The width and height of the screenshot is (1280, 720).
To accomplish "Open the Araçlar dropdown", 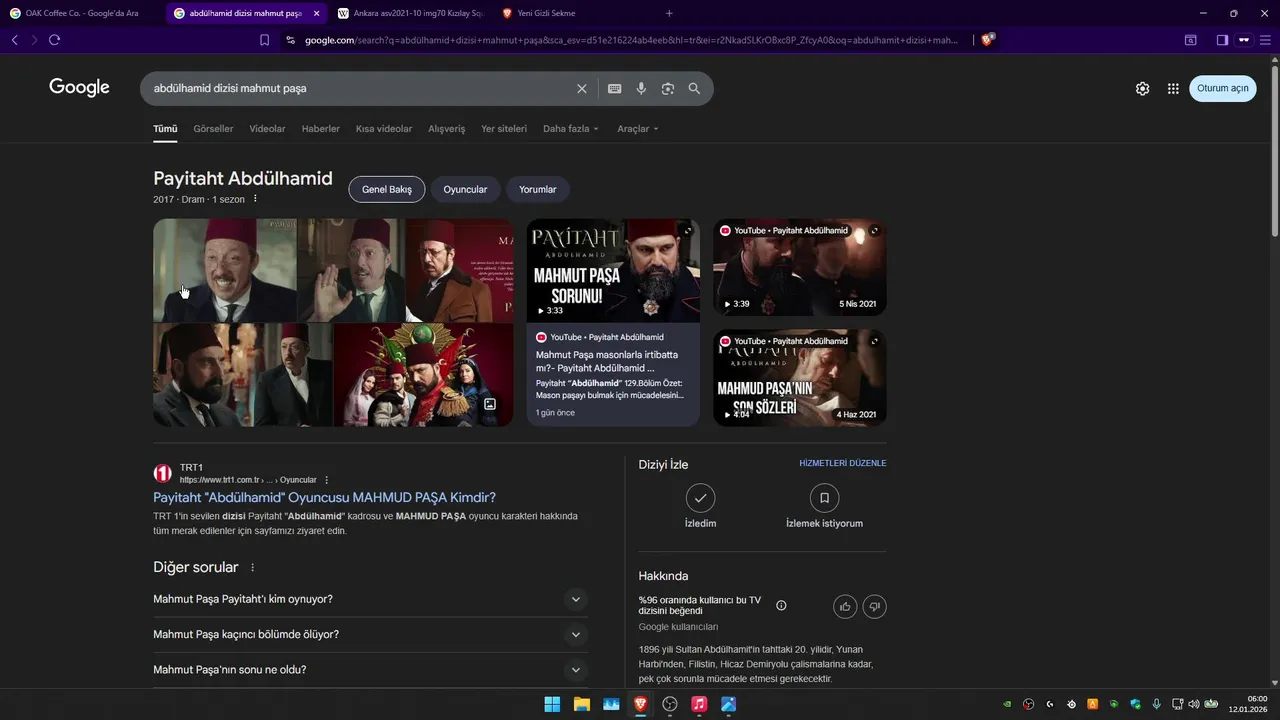I will 638,129.
